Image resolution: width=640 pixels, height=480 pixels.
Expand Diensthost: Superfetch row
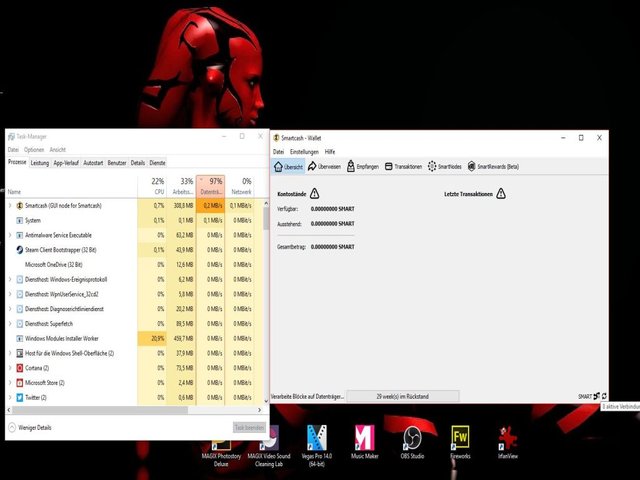10,324
